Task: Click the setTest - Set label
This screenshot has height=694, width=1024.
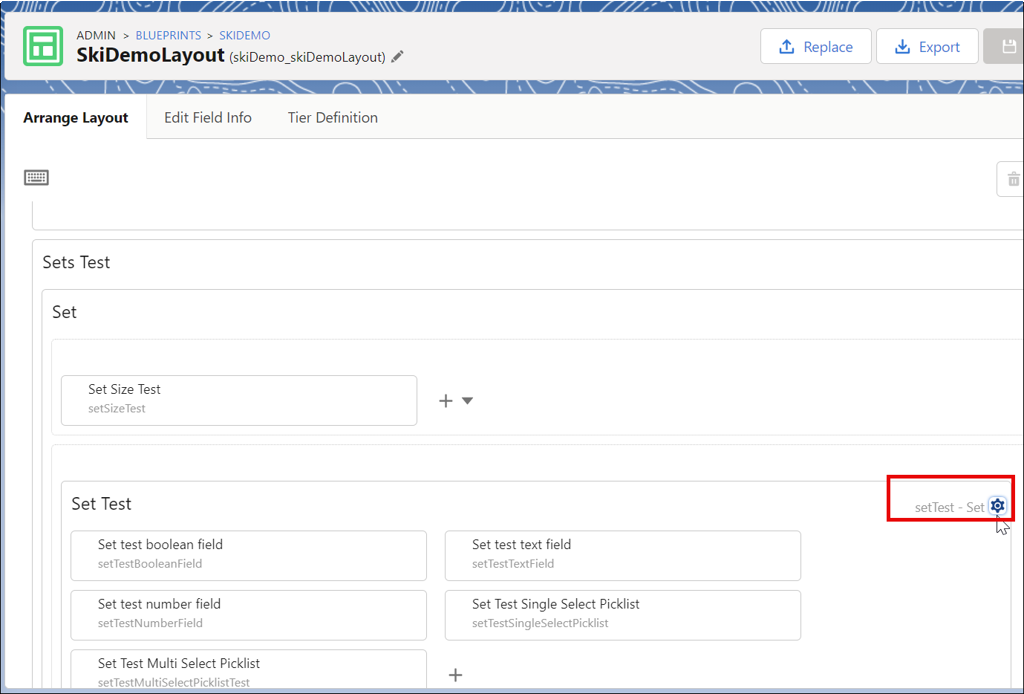Action: (949, 507)
